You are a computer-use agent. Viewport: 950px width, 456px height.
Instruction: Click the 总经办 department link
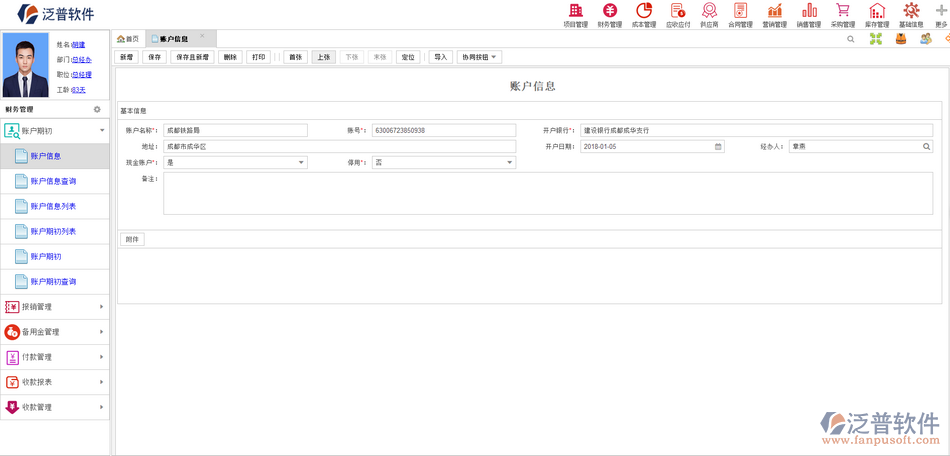81,60
